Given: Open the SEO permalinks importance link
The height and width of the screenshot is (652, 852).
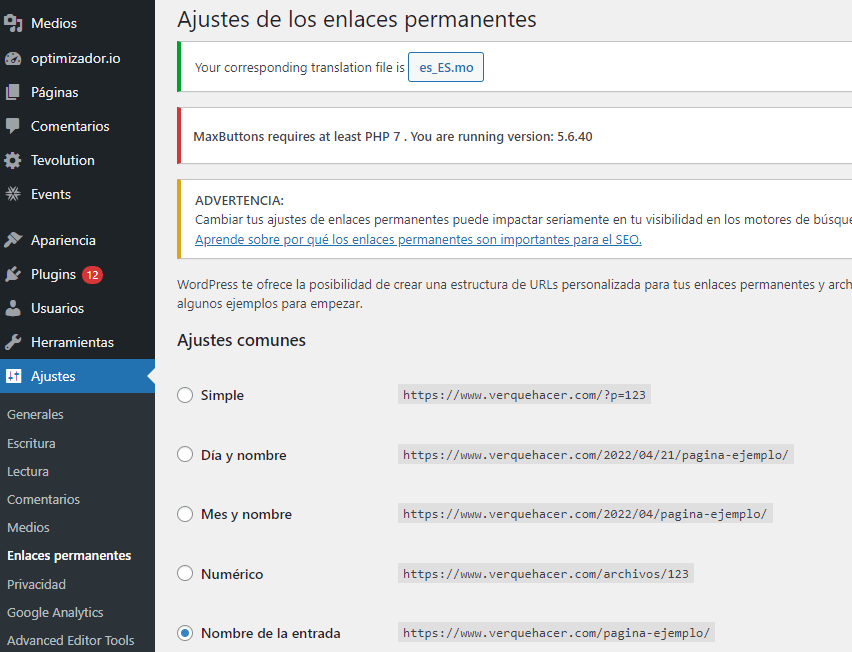Looking at the screenshot, I should coord(418,240).
